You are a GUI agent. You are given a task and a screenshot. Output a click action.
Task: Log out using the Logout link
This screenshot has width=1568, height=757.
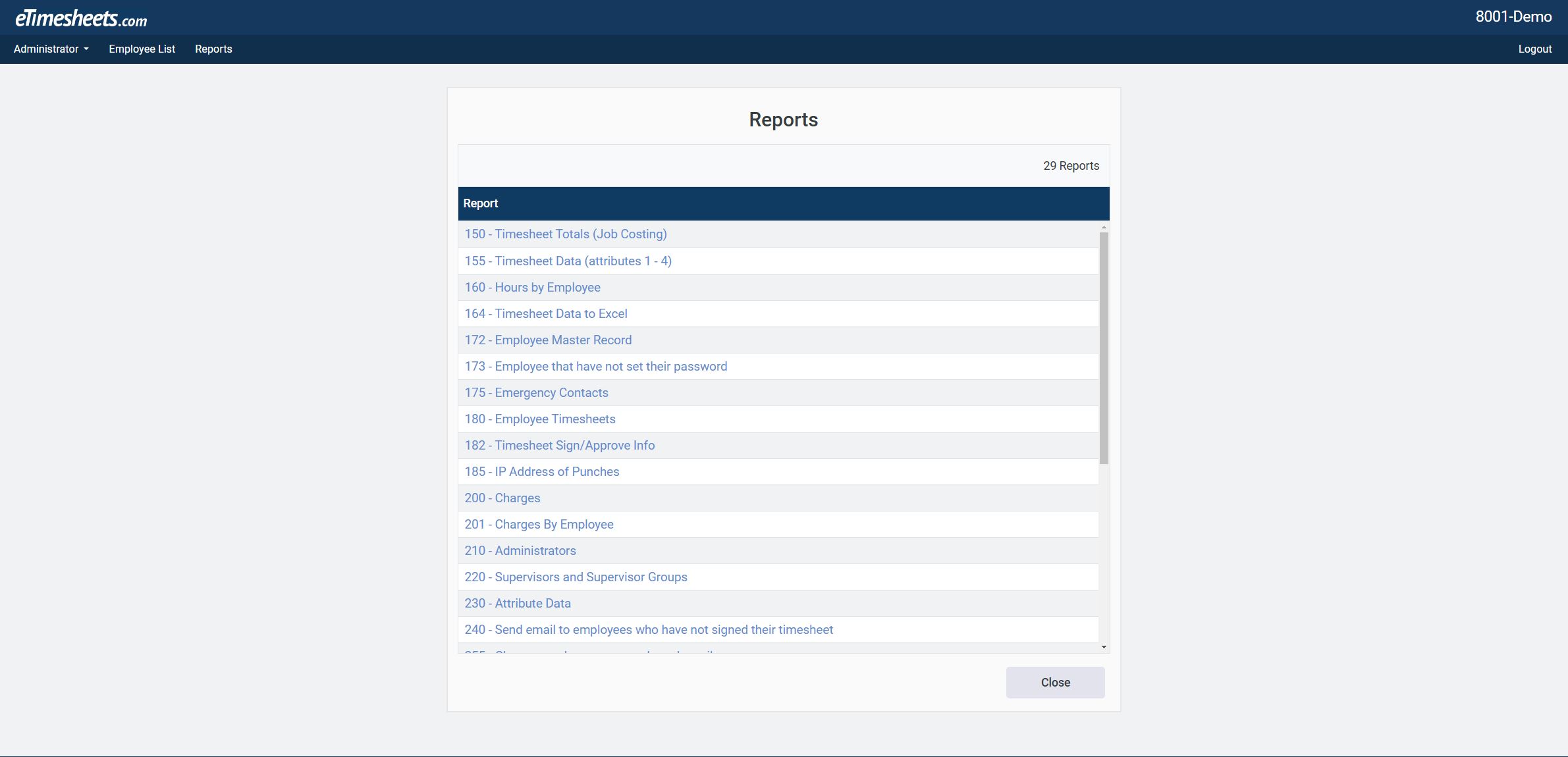pos(1534,49)
